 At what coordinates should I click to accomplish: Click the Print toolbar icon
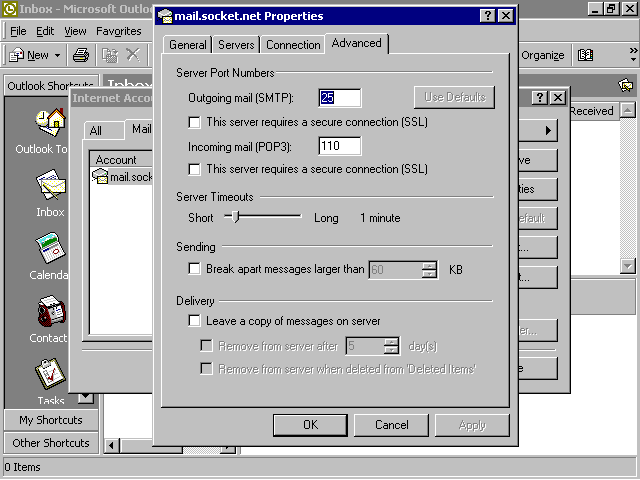[81, 55]
